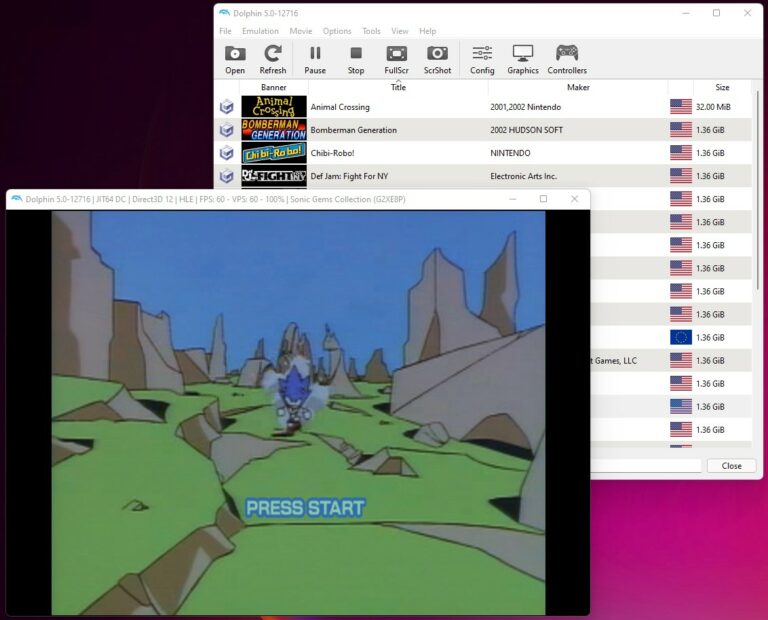Image resolution: width=768 pixels, height=620 pixels.
Task: Open the Options menu
Action: (x=337, y=31)
